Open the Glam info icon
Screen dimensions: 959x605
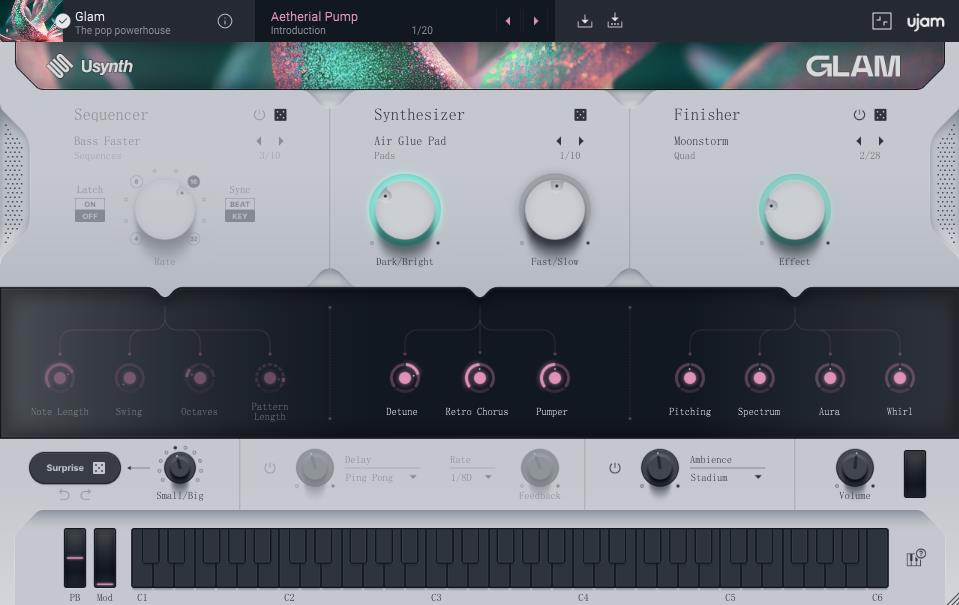click(x=224, y=21)
